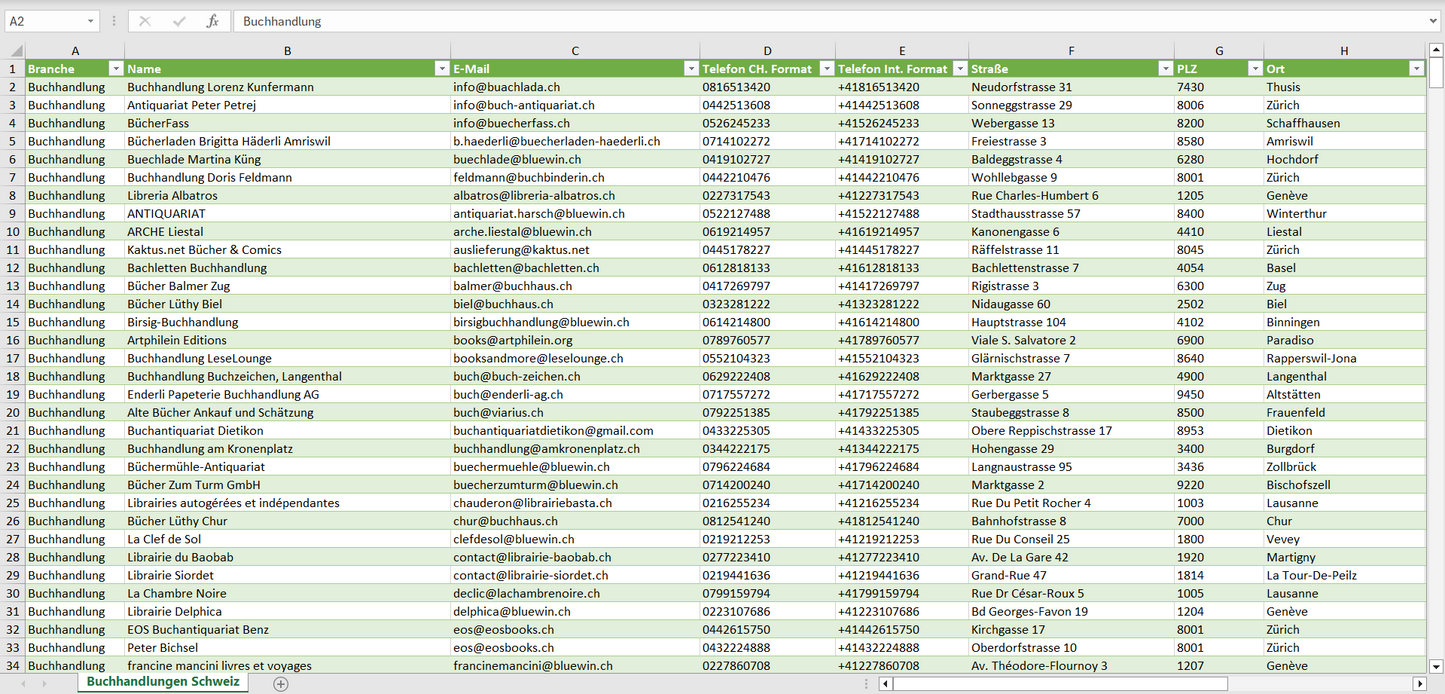
Task: Open the E-Mail column filter dropdown
Action: tap(690, 69)
